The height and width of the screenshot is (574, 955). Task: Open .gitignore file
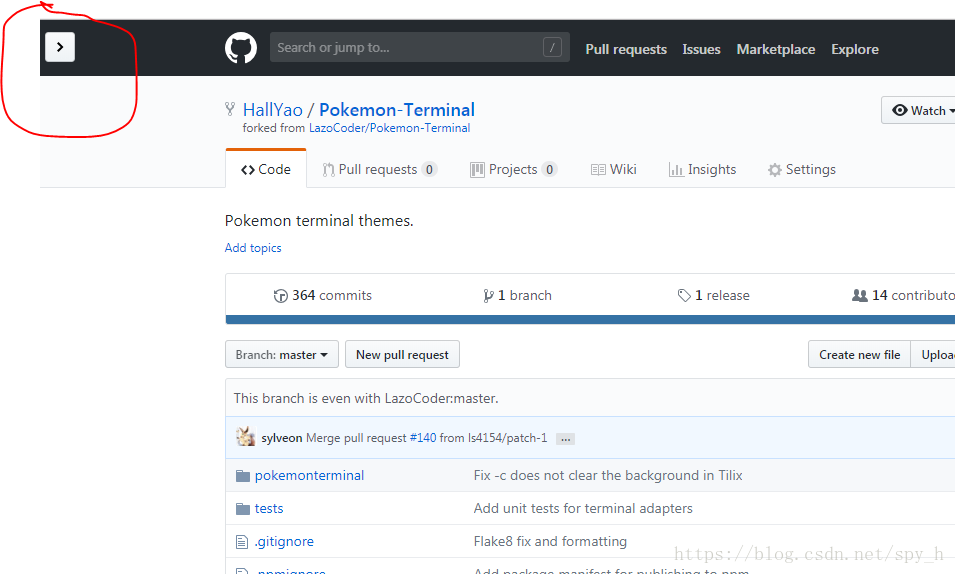click(284, 541)
